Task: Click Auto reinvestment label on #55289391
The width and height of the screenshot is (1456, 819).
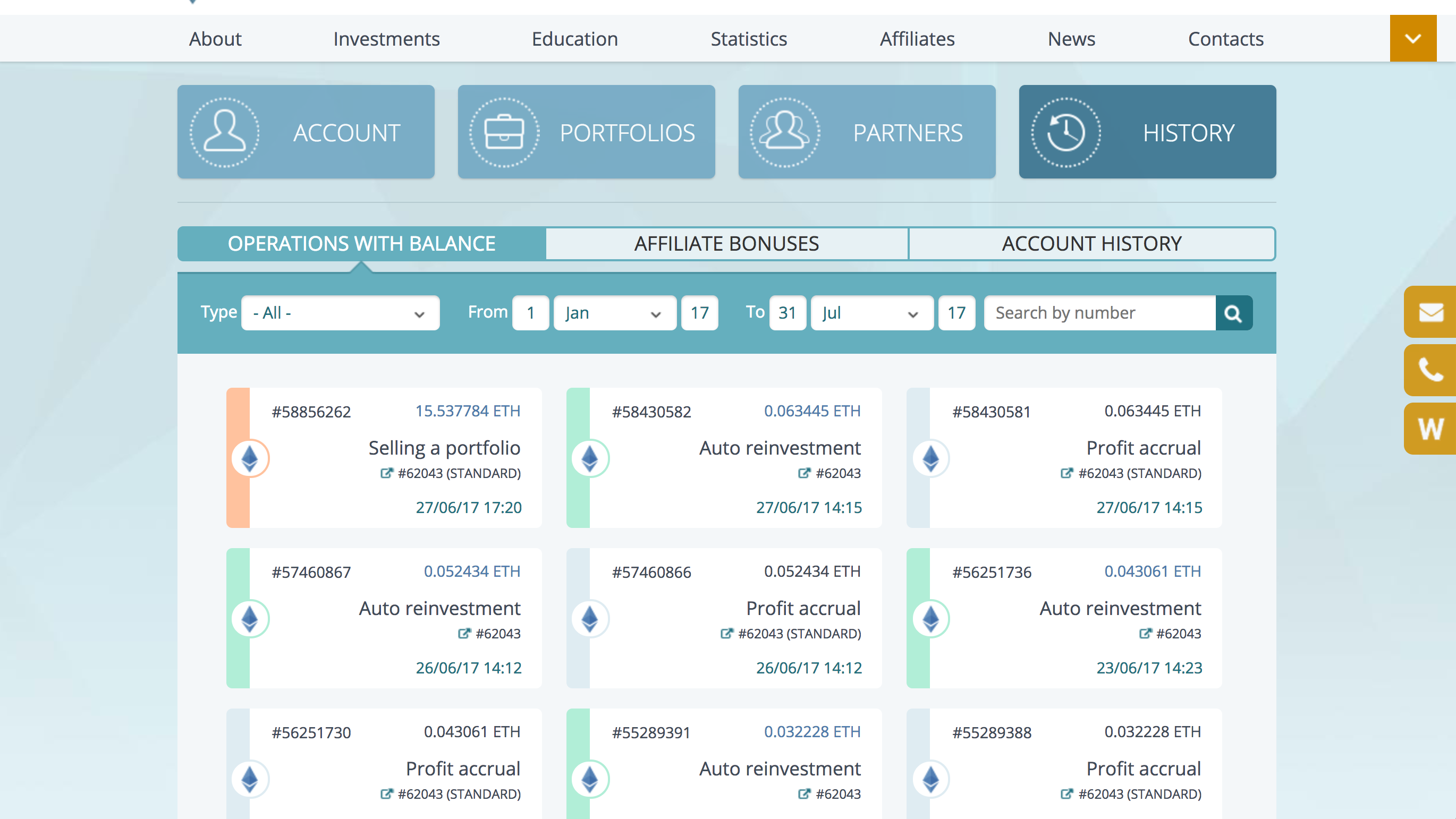Action: coord(780,769)
